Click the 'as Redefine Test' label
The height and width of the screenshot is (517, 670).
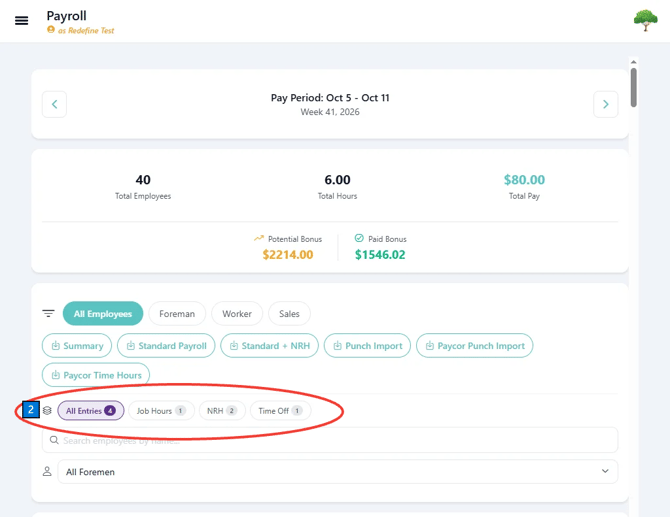click(86, 30)
